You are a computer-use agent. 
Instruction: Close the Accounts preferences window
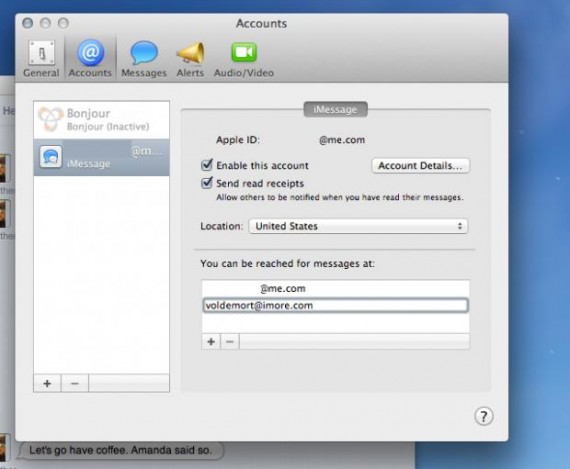click(28, 23)
